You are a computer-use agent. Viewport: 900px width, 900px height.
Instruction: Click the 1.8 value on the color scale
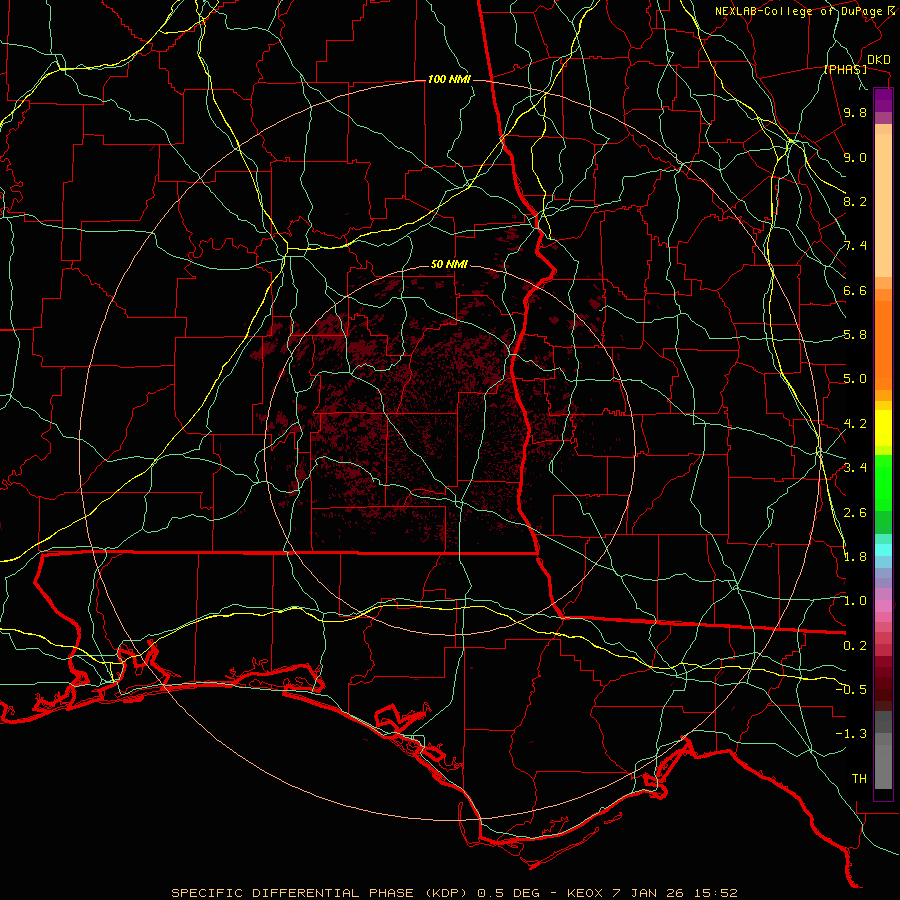855,557
